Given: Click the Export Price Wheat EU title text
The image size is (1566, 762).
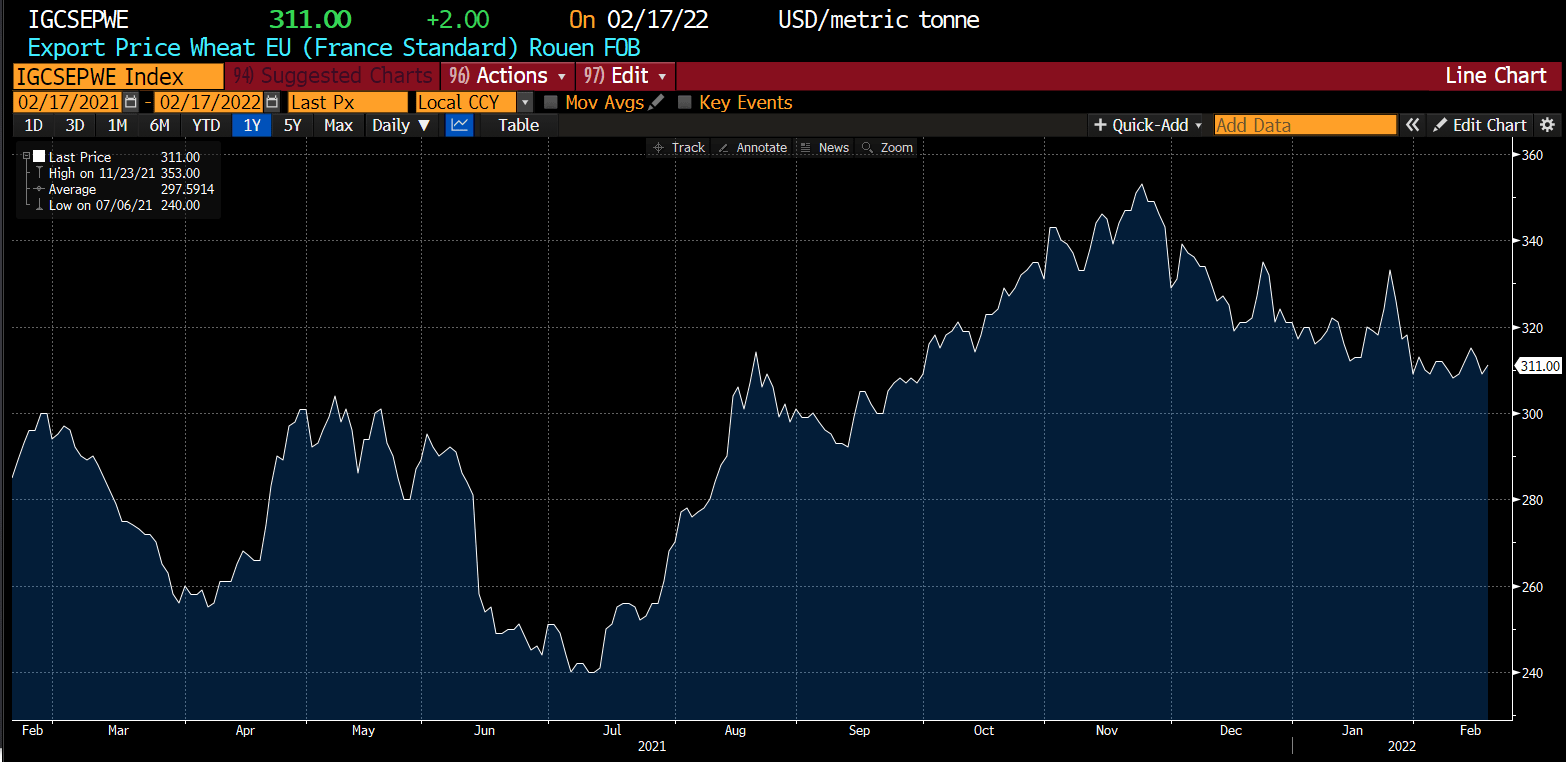Looking at the screenshot, I should click(334, 47).
